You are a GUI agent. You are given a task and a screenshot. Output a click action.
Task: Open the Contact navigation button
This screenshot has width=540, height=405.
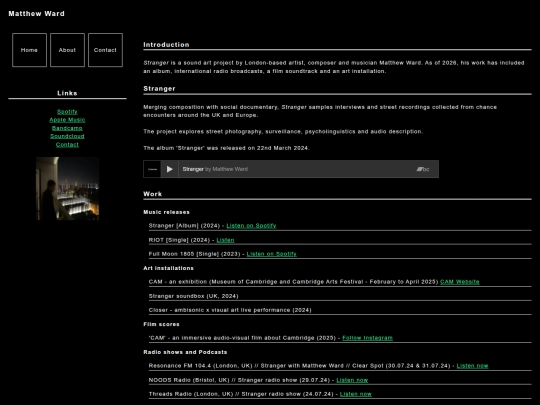tap(105, 50)
